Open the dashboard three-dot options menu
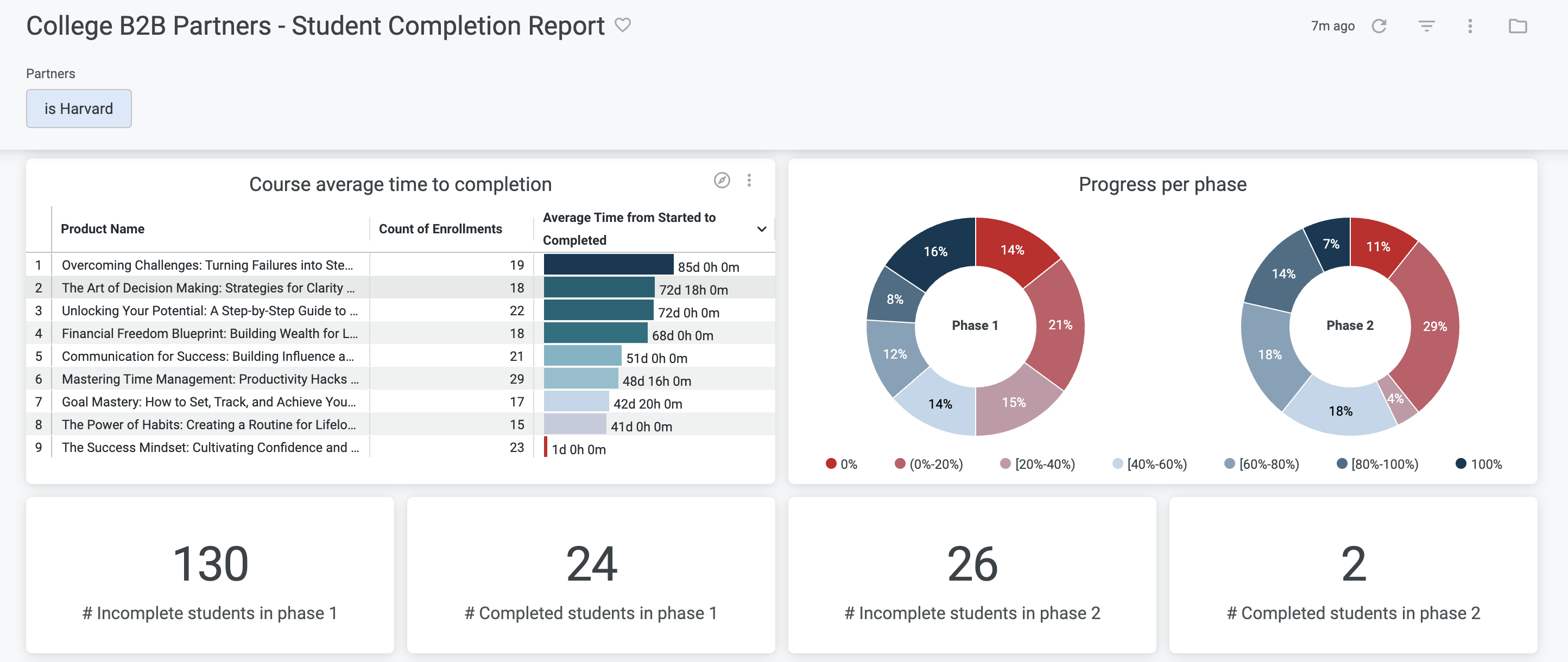 pos(1470,26)
